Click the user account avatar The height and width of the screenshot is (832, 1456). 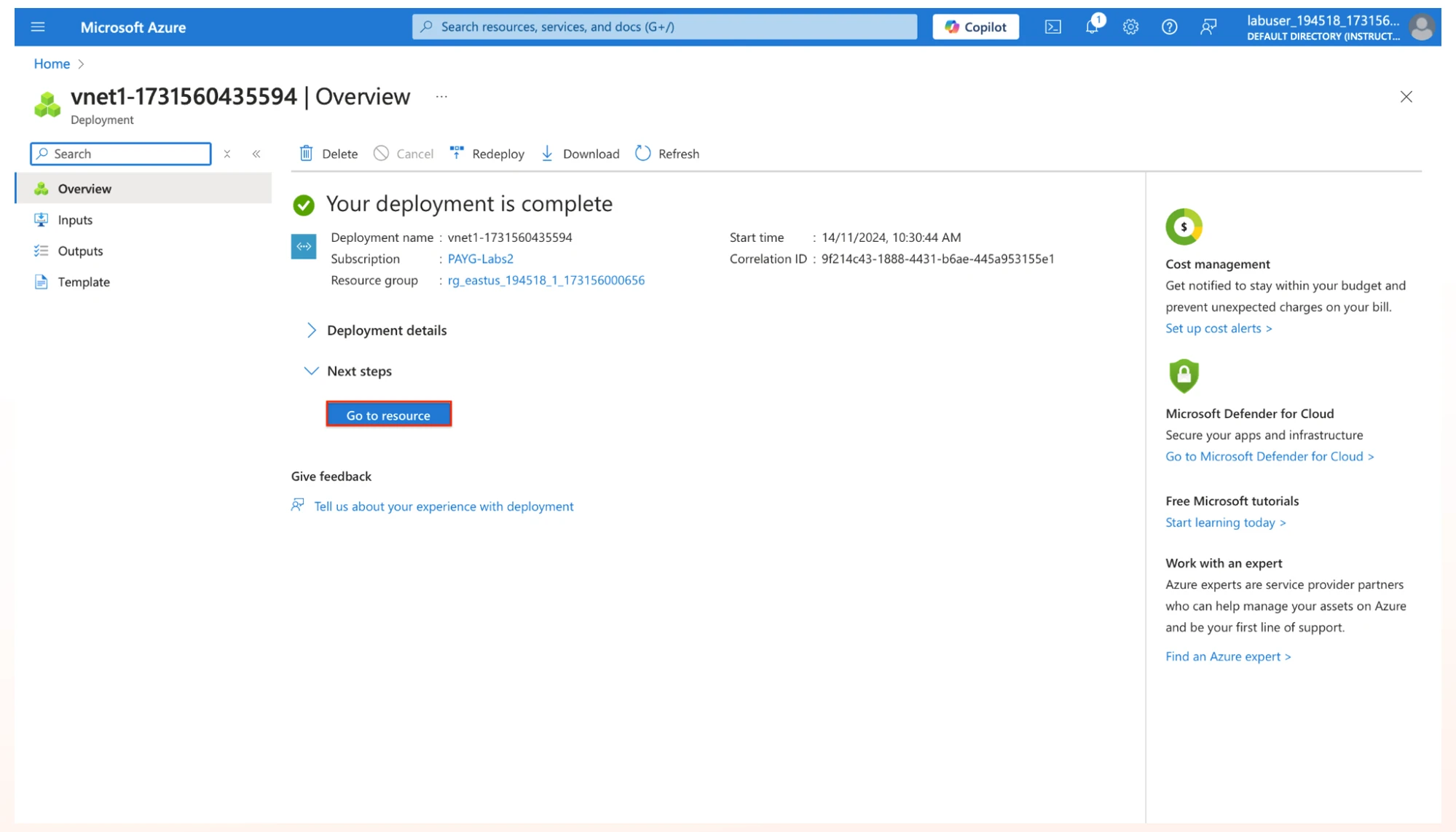[1421, 28]
